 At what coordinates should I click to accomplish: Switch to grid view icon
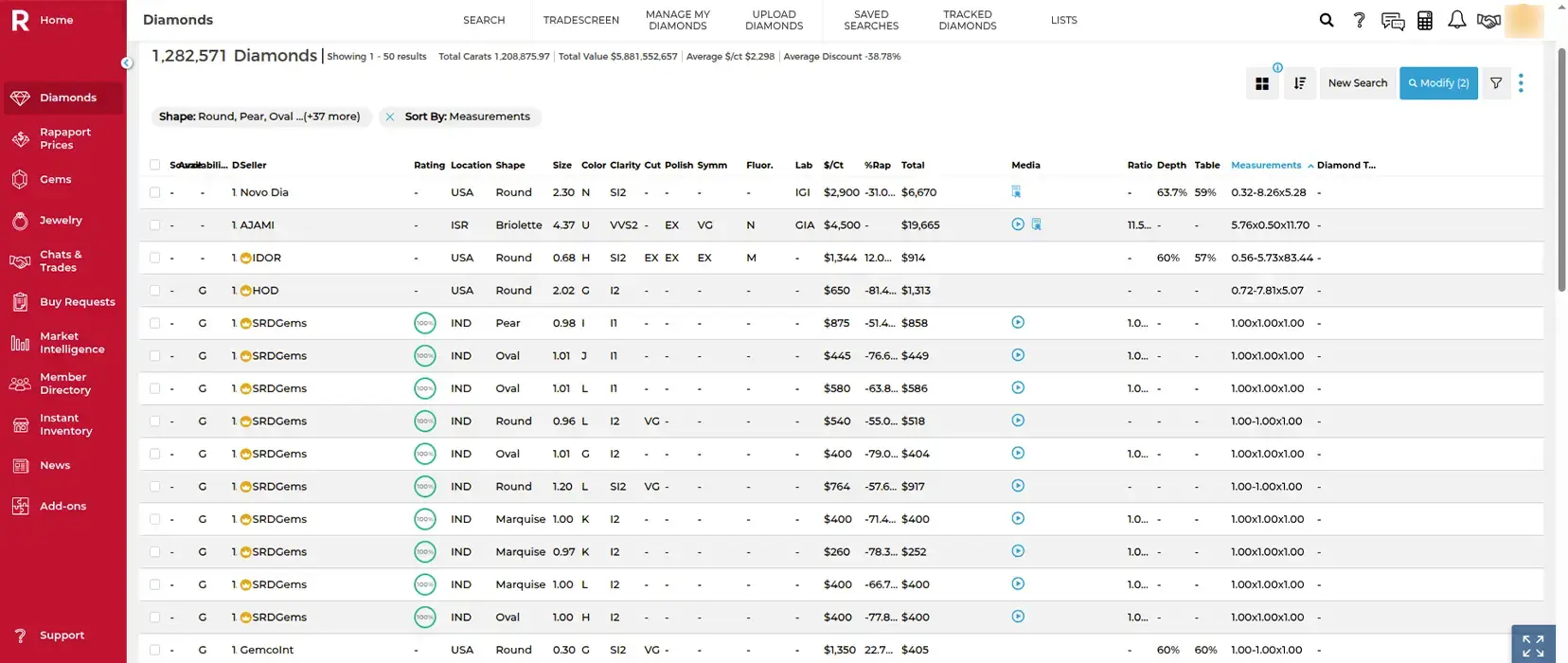(1262, 83)
